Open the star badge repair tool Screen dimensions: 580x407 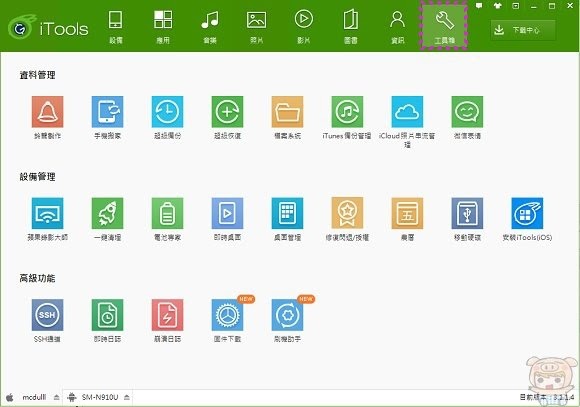click(347, 213)
